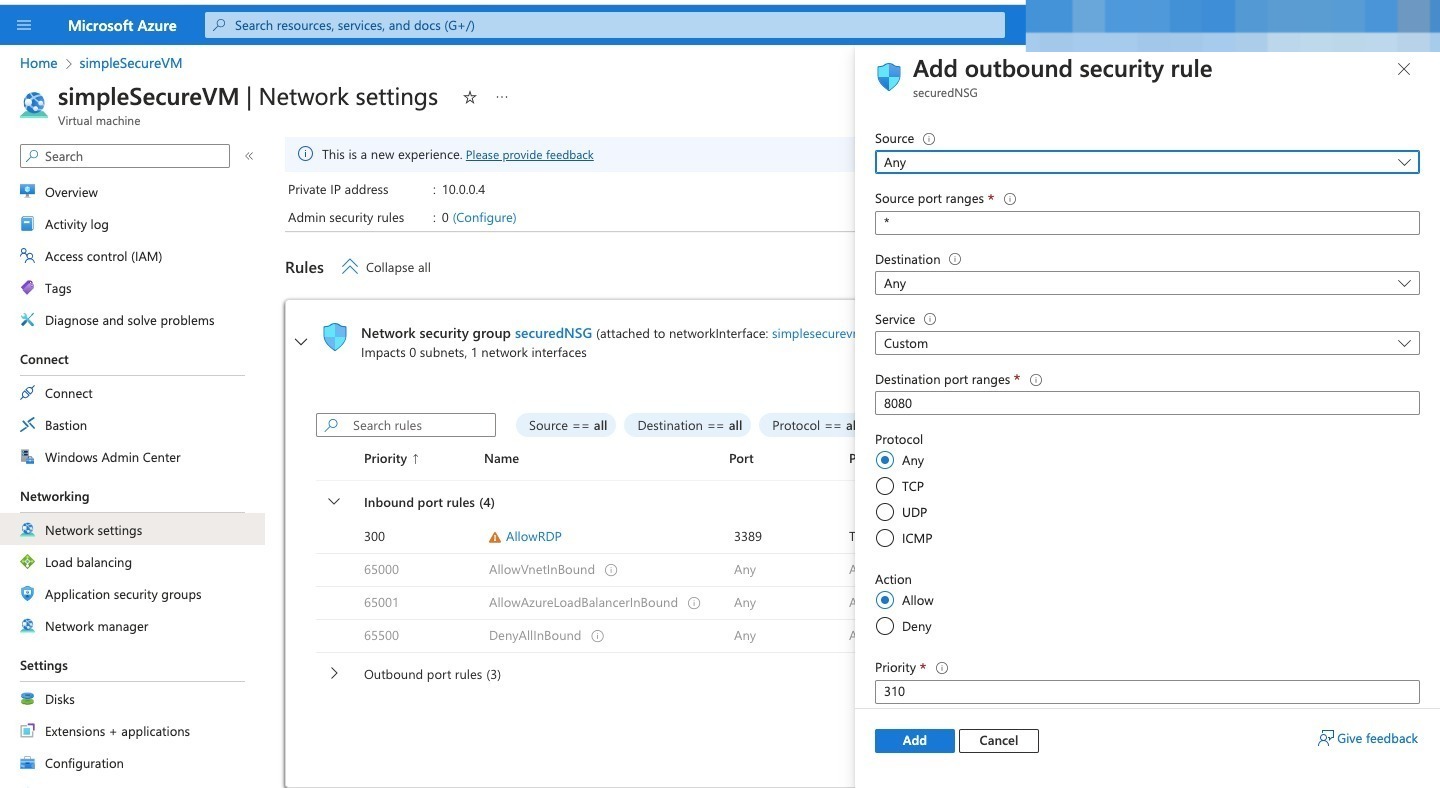
Task: Select the Deny action radio button
Action: (885, 626)
